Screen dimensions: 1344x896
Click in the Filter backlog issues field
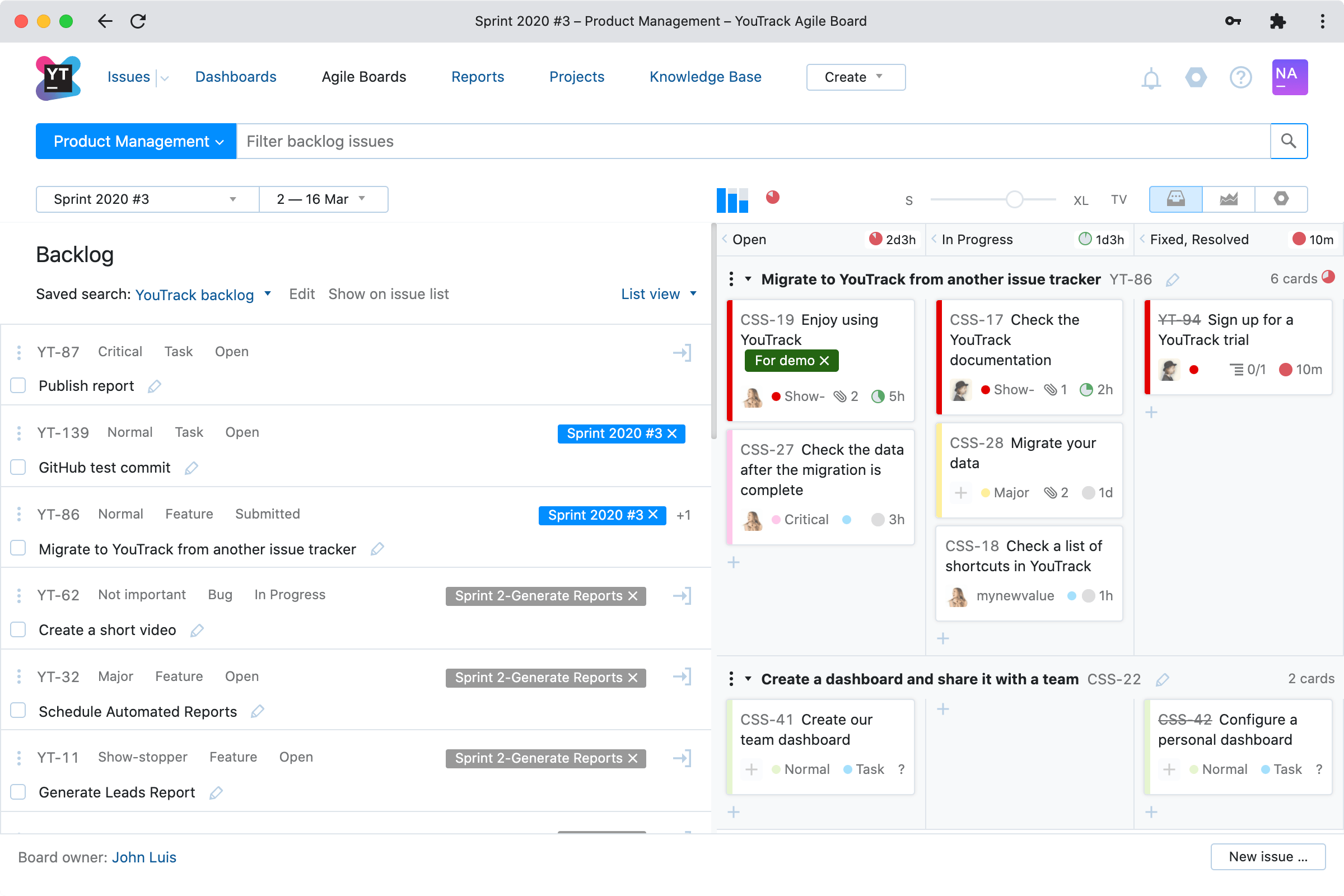coord(753,141)
